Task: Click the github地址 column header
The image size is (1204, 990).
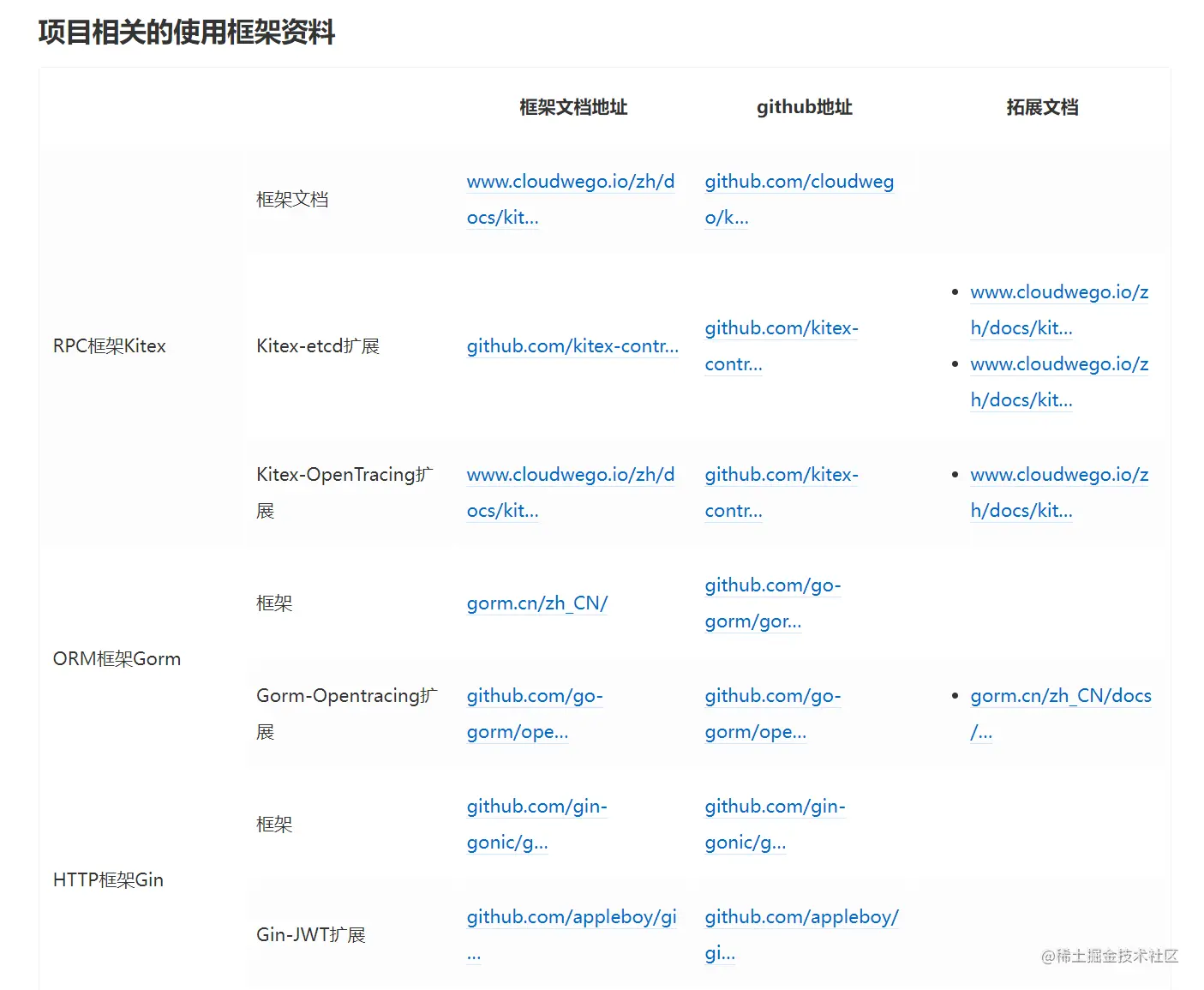Action: point(805,107)
